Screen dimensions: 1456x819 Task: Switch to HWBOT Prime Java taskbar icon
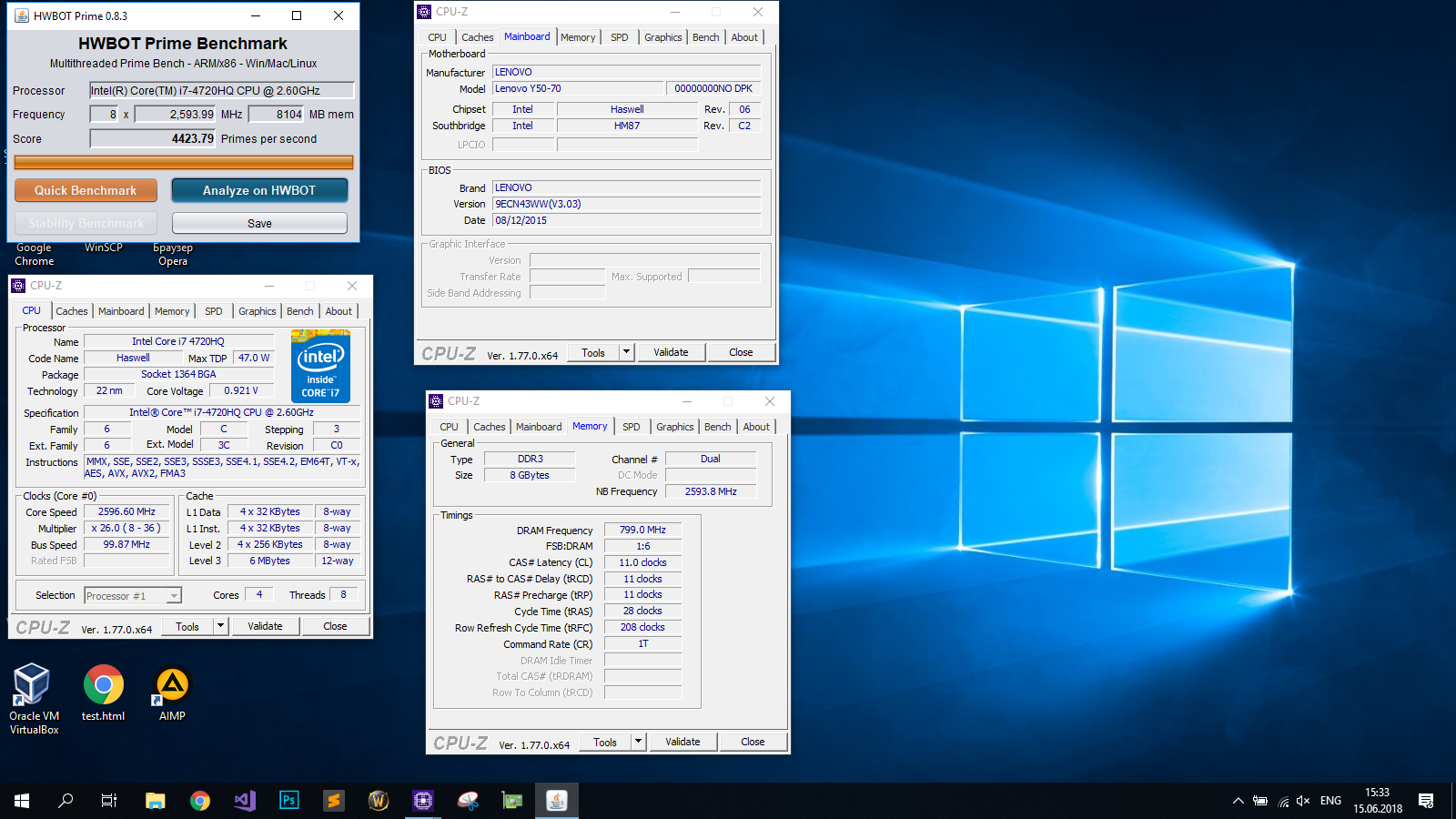pos(557,801)
